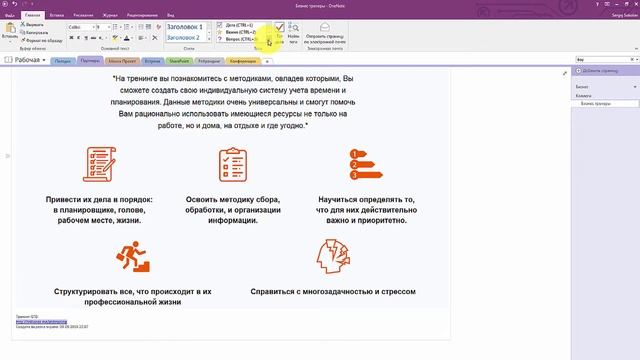The image size is (640, 360).
Task: Click the Format Painter command
Action: (x=42, y=40)
